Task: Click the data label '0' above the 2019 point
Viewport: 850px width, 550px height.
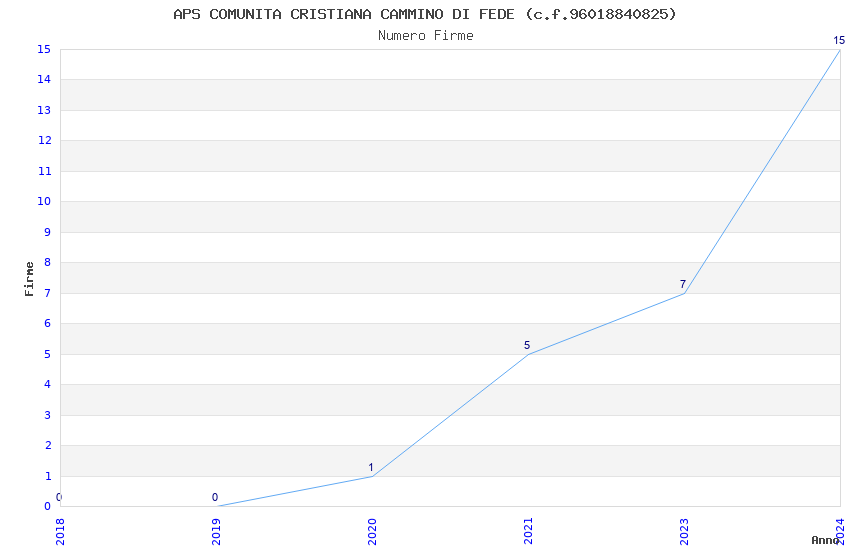Action: point(215,497)
